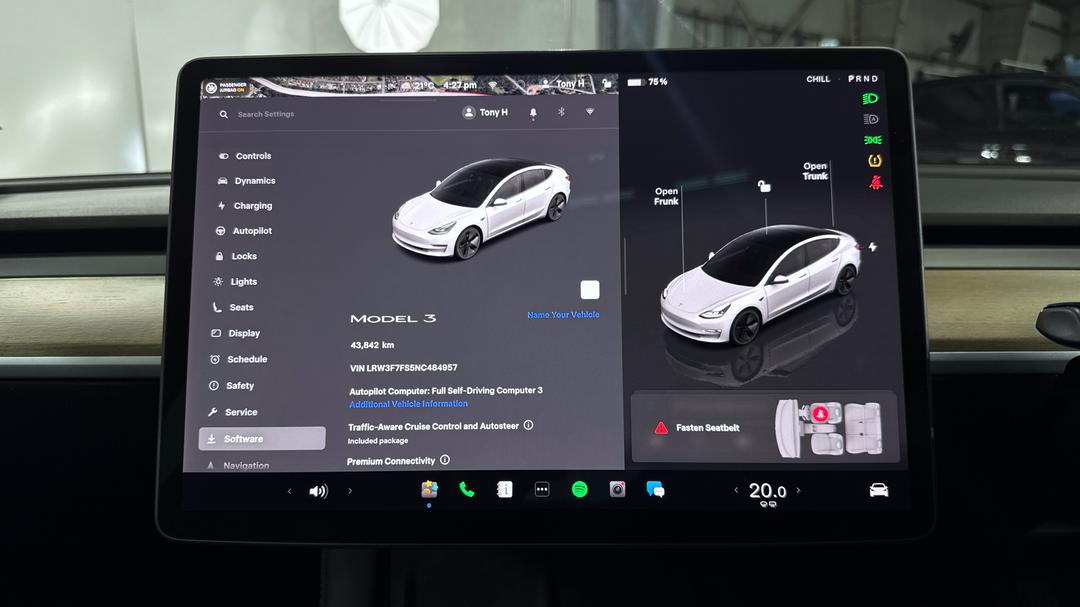
Task: Tap the seat occupancy diagram
Action: pyautogui.click(x=829, y=428)
